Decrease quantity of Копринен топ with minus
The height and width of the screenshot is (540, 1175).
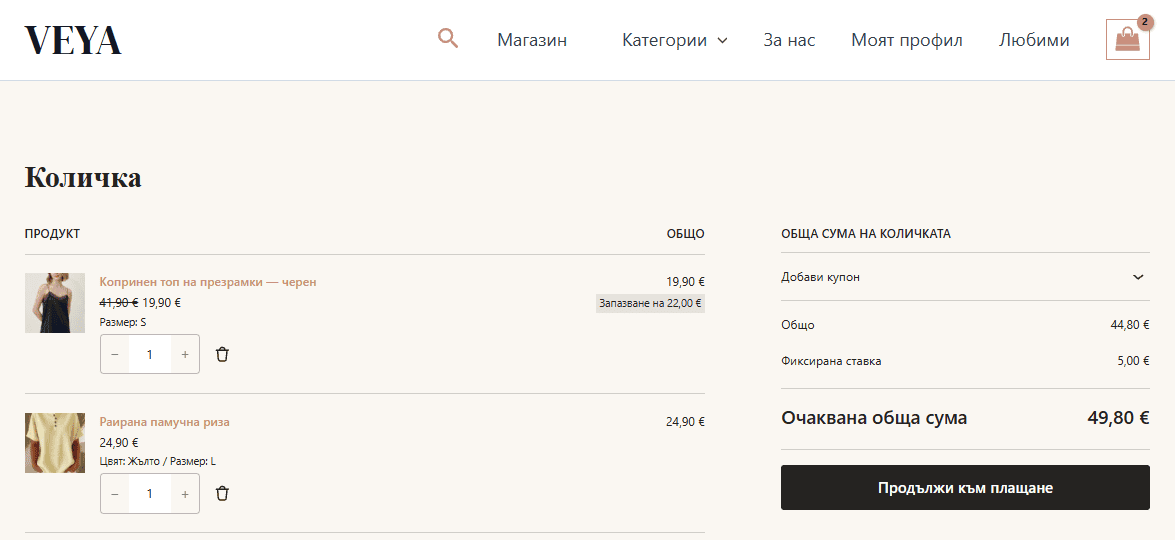tap(115, 354)
